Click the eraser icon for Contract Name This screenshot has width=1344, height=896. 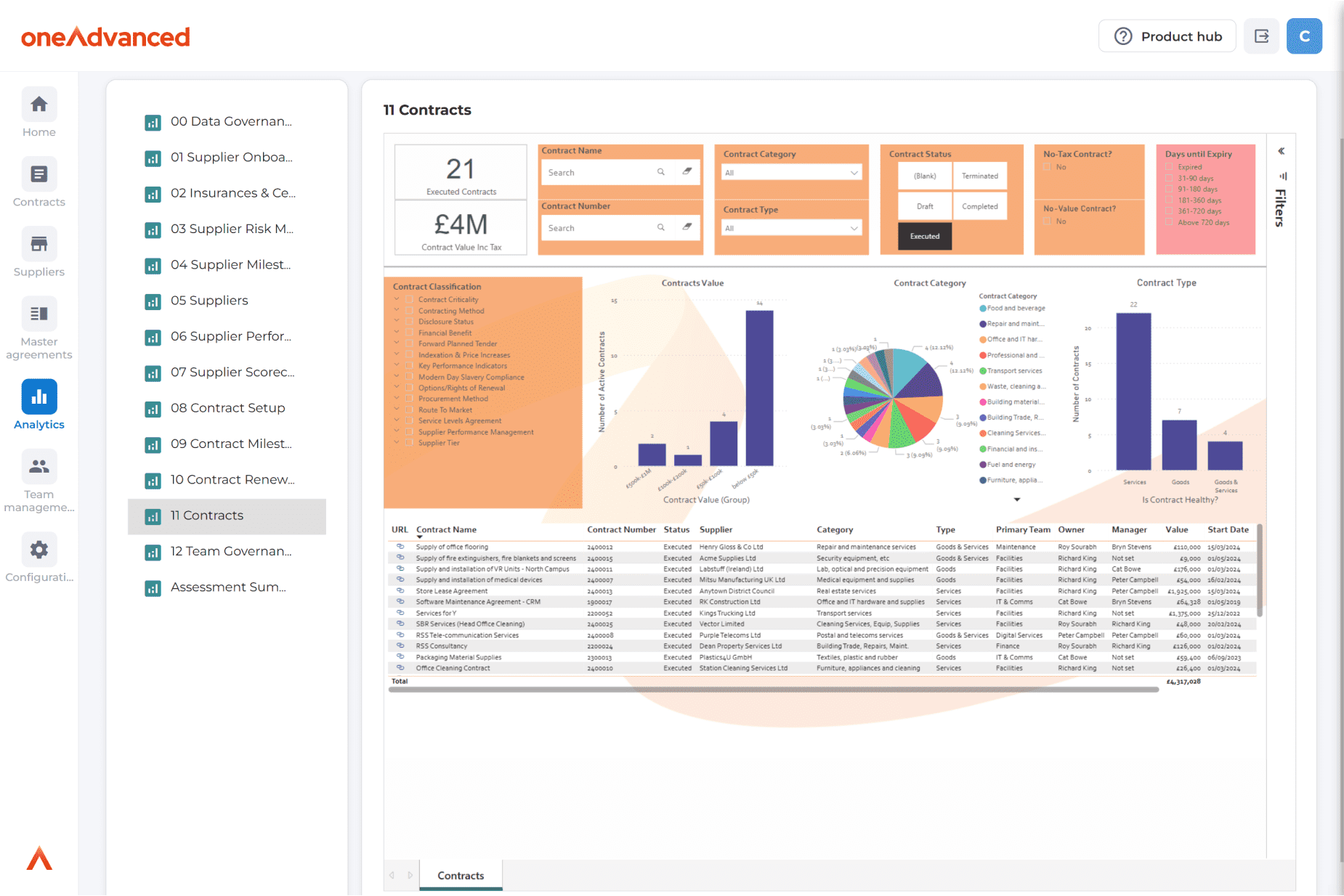[x=687, y=172]
